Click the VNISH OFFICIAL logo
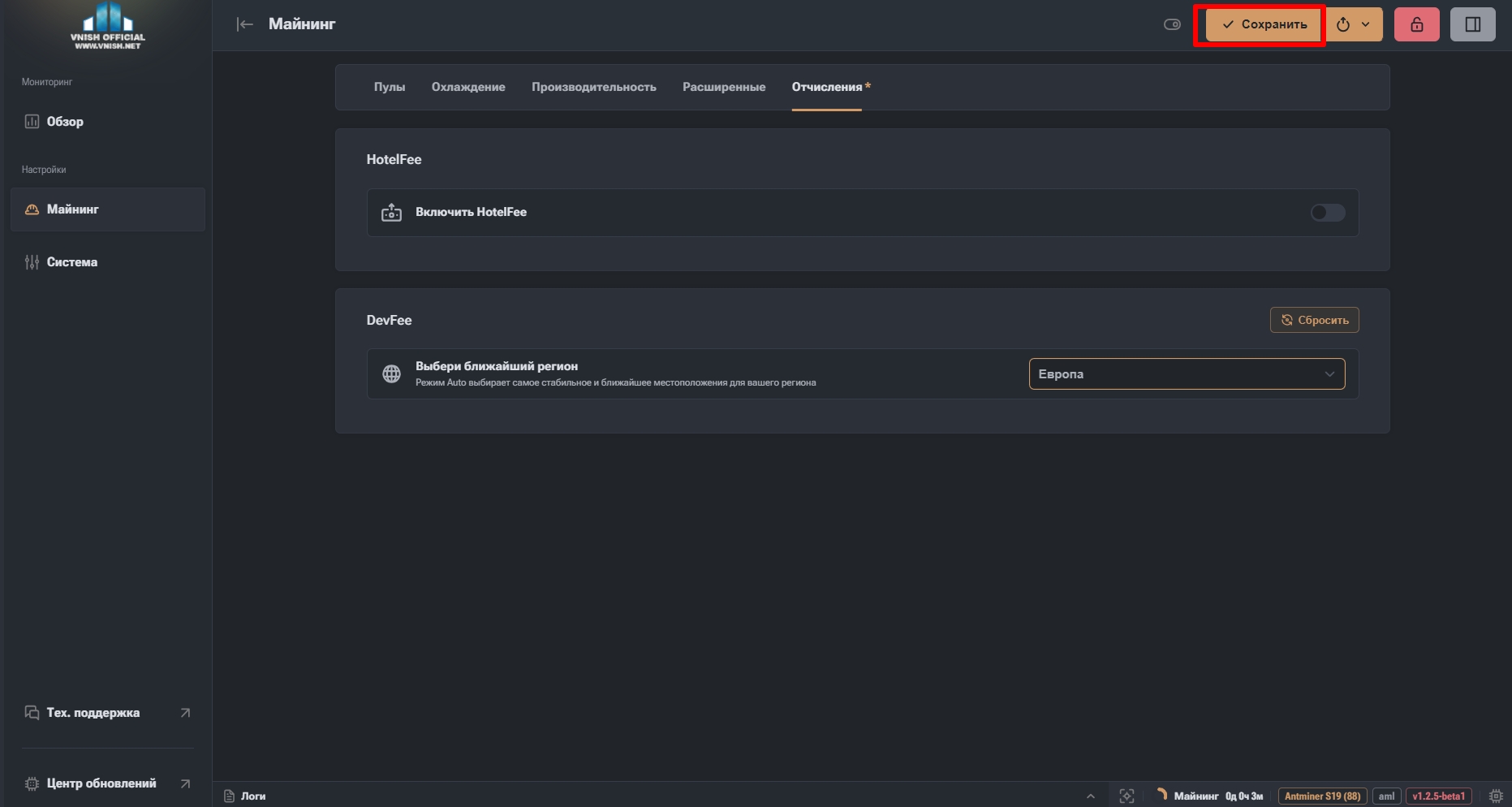Image resolution: width=1512 pixels, height=807 pixels. click(x=108, y=27)
